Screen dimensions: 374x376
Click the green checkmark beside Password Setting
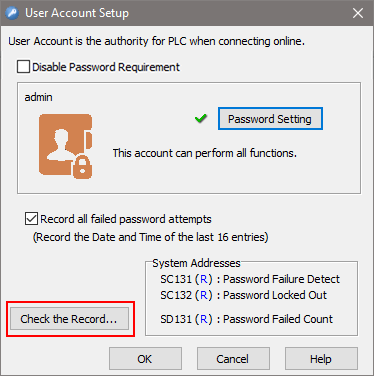pos(201,118)
